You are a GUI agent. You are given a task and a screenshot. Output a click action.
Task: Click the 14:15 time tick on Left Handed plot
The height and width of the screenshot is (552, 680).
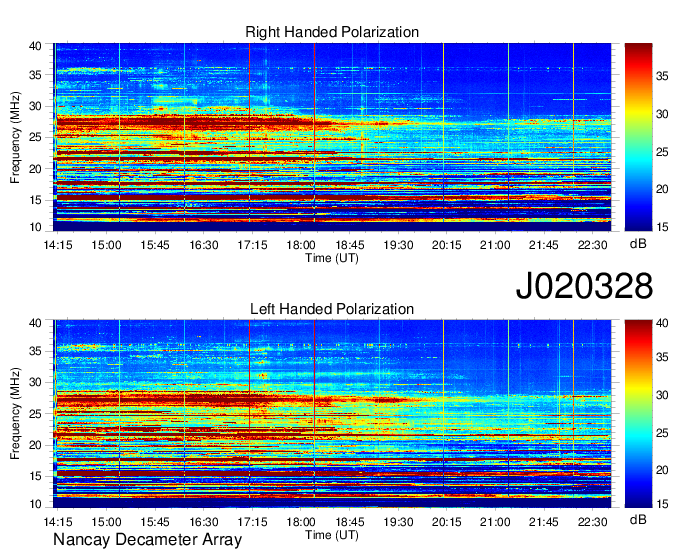[x=58, y=522]
